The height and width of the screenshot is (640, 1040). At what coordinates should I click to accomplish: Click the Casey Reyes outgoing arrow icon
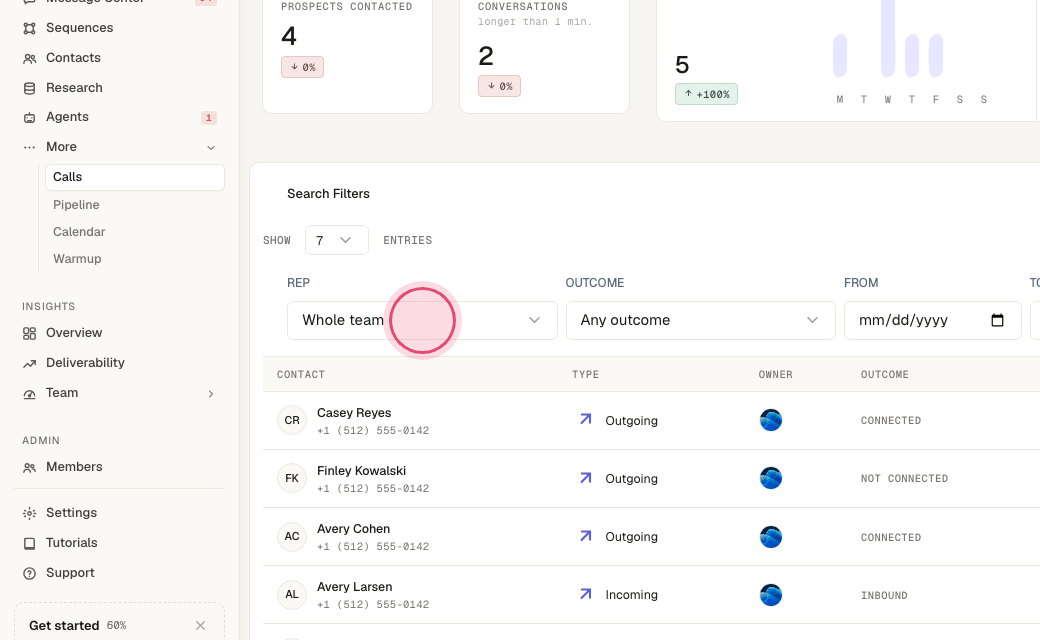pos(586,419)
